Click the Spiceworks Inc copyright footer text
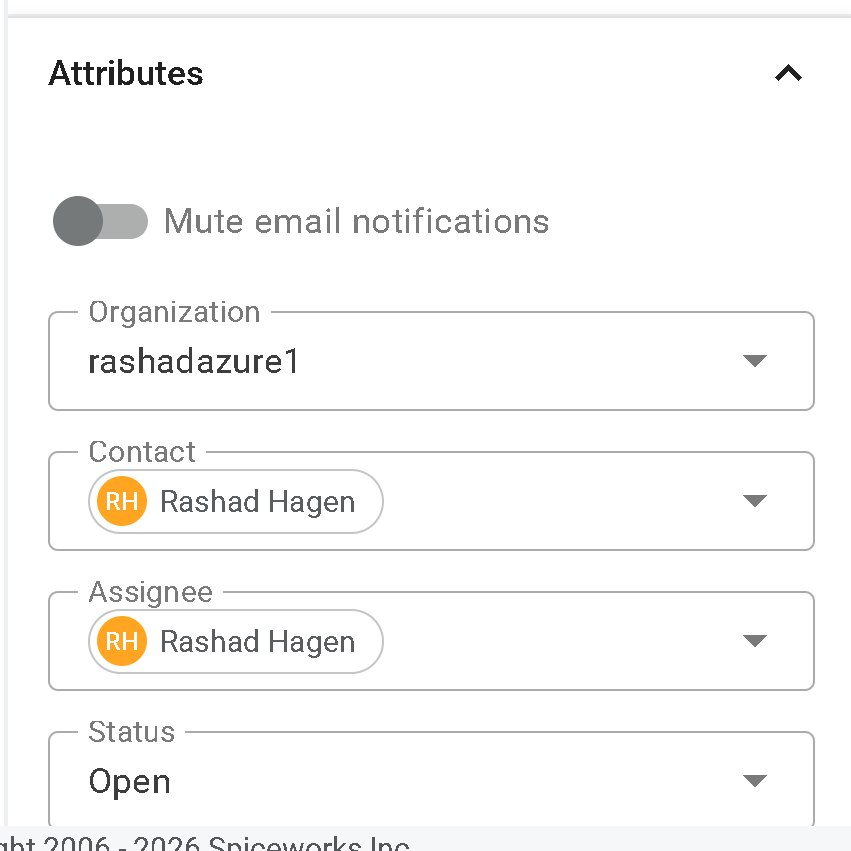Image resolution: width=851 pixels, height=851 pixels. click(x=250, y=843)
